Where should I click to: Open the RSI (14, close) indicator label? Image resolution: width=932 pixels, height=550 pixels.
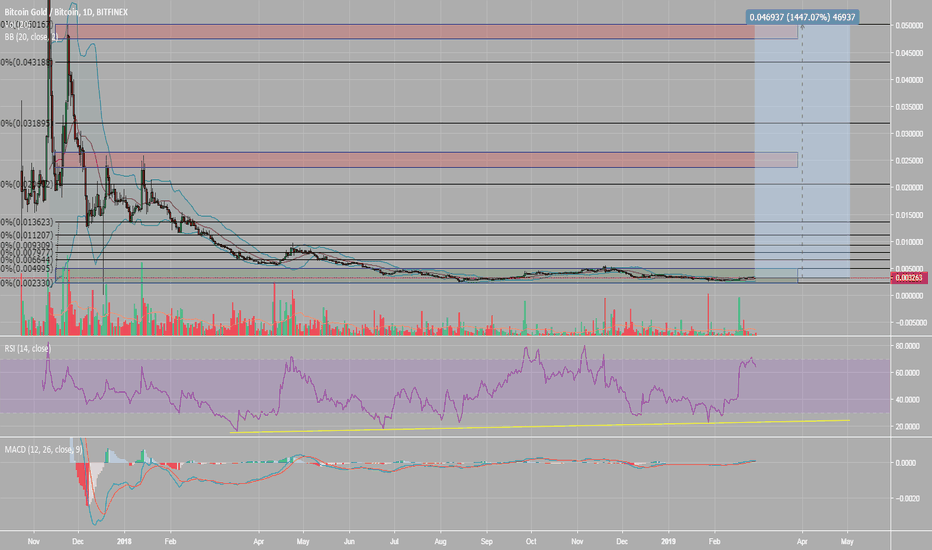pos(28,348)
